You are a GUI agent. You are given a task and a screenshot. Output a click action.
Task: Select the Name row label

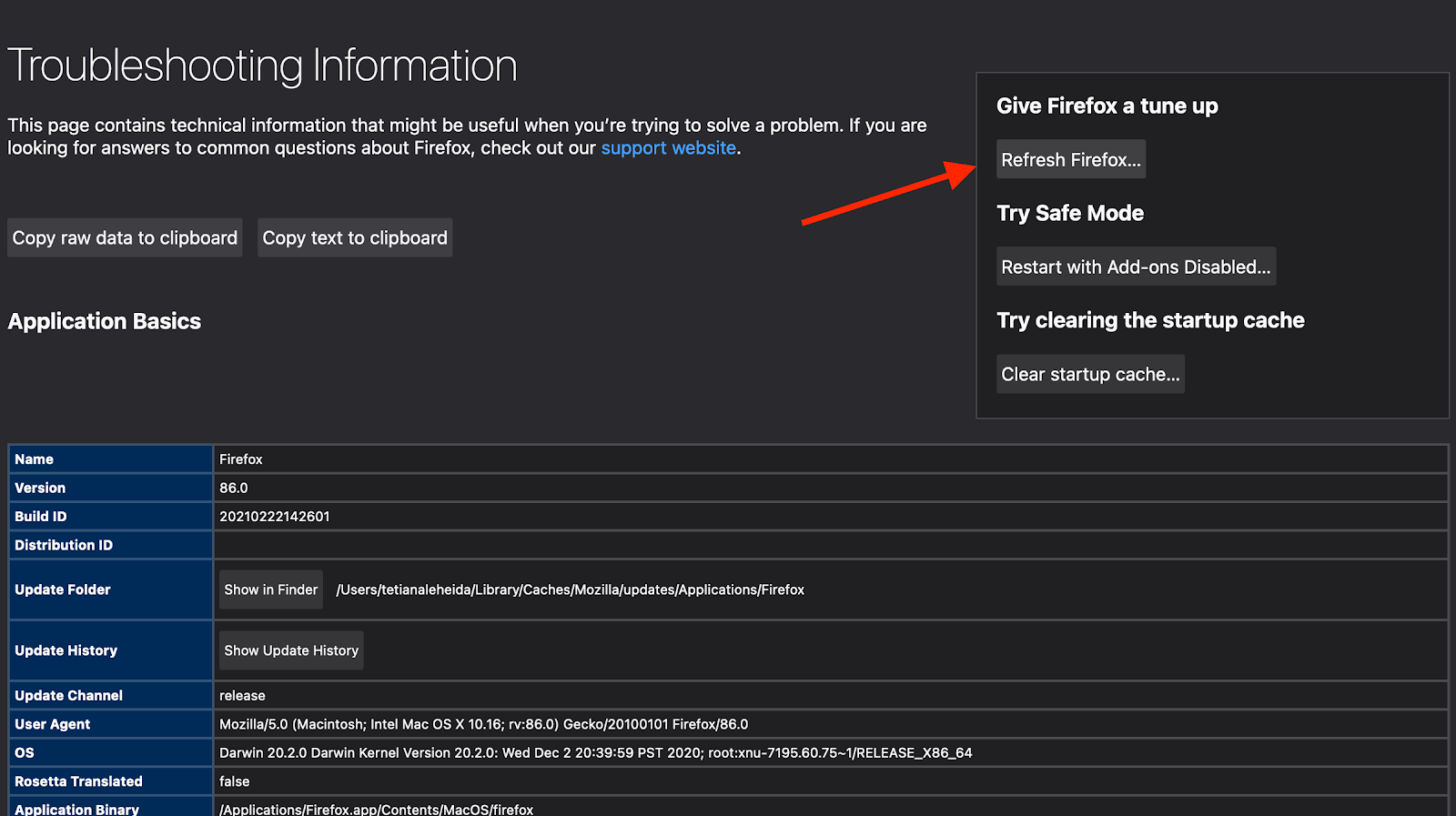coord(35,459)
